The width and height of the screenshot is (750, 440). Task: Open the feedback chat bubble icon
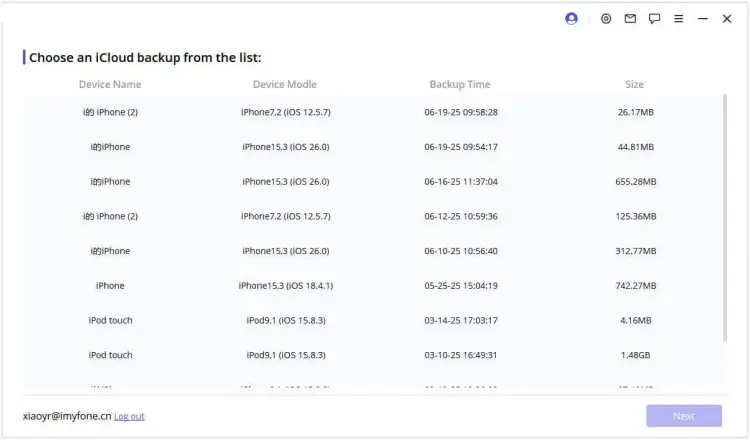(654, 19)
